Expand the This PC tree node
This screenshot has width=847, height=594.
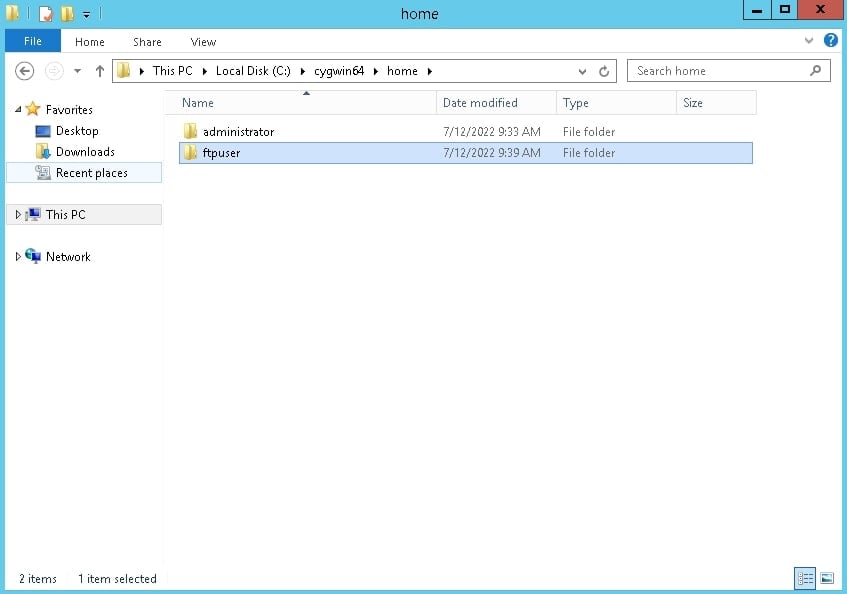(x=18, y=214)
